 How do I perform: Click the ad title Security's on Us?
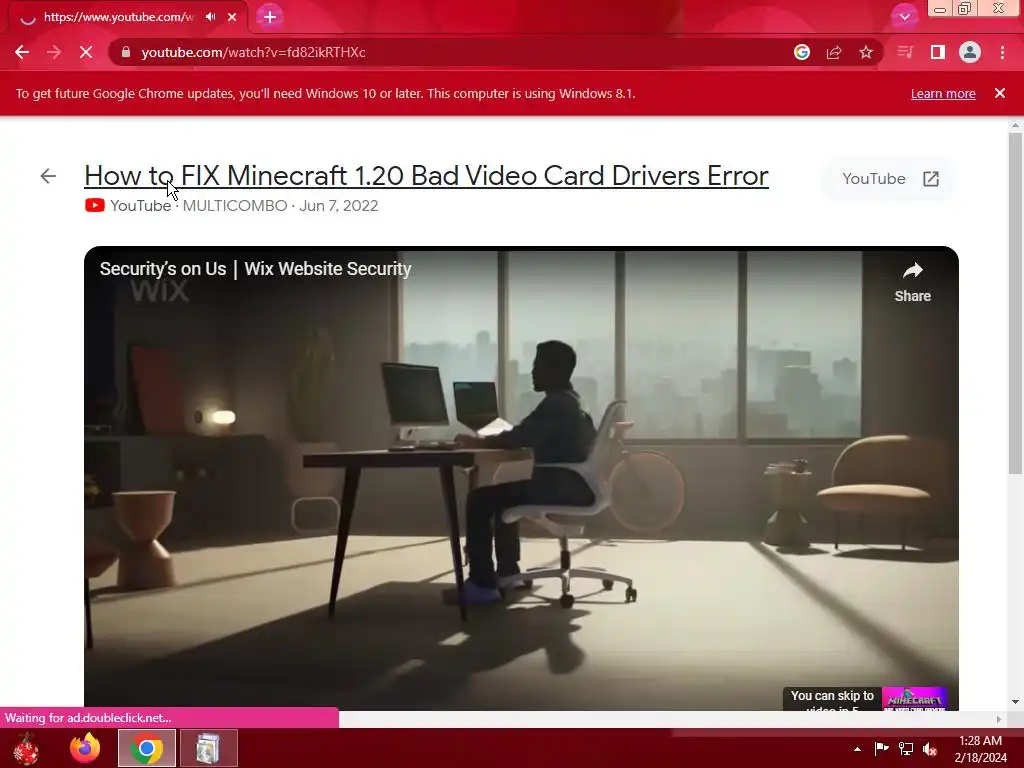point(255,269)
